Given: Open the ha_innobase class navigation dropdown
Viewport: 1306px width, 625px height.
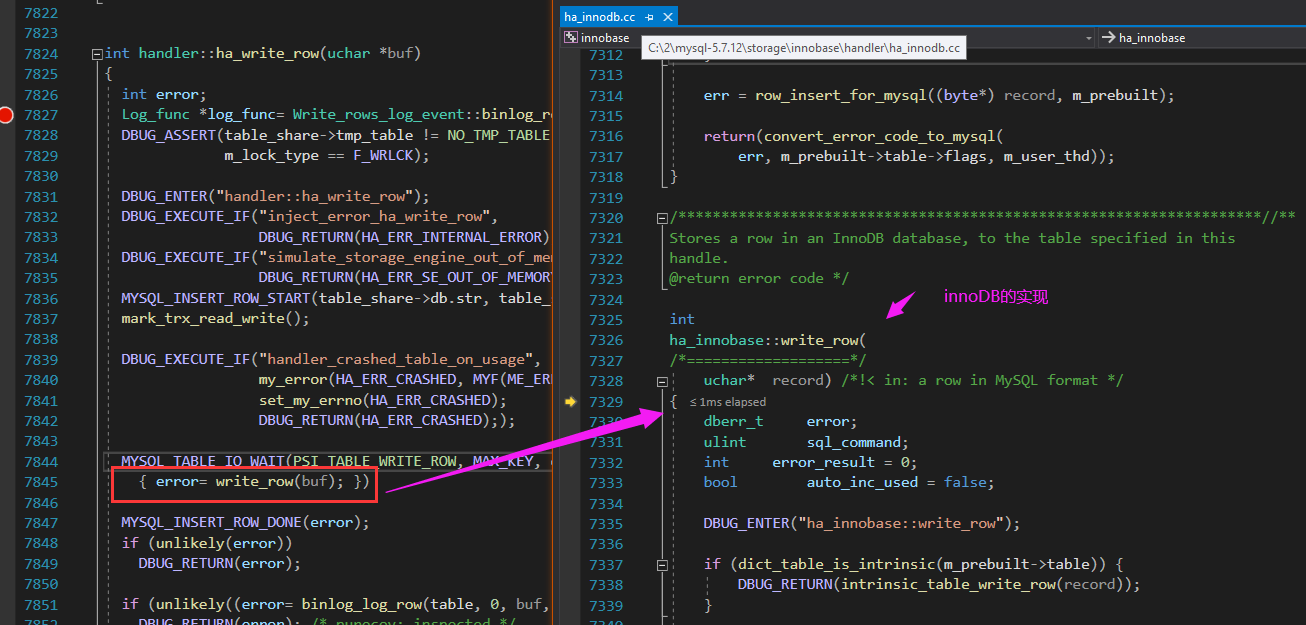Looking at the screenshot, I should coord(1202,38).
